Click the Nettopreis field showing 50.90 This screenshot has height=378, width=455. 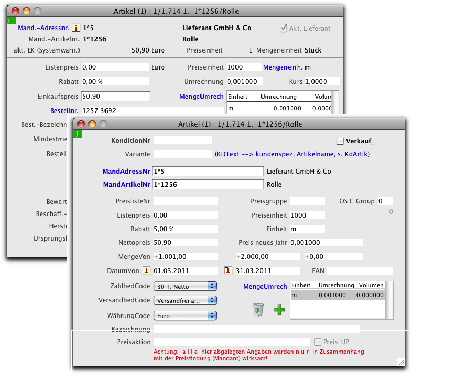point(186,242)
